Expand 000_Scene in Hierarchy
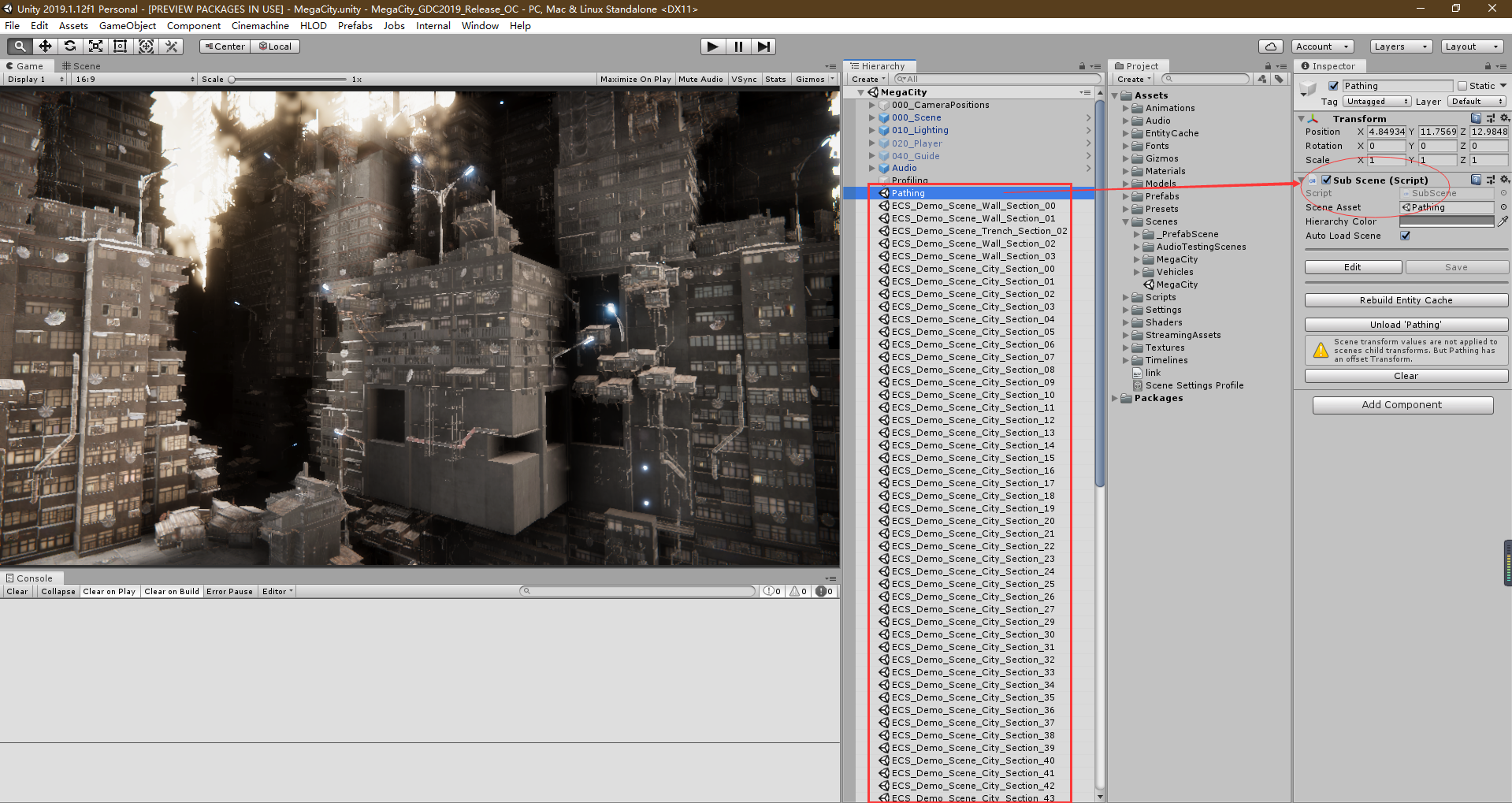 (871, 117)
